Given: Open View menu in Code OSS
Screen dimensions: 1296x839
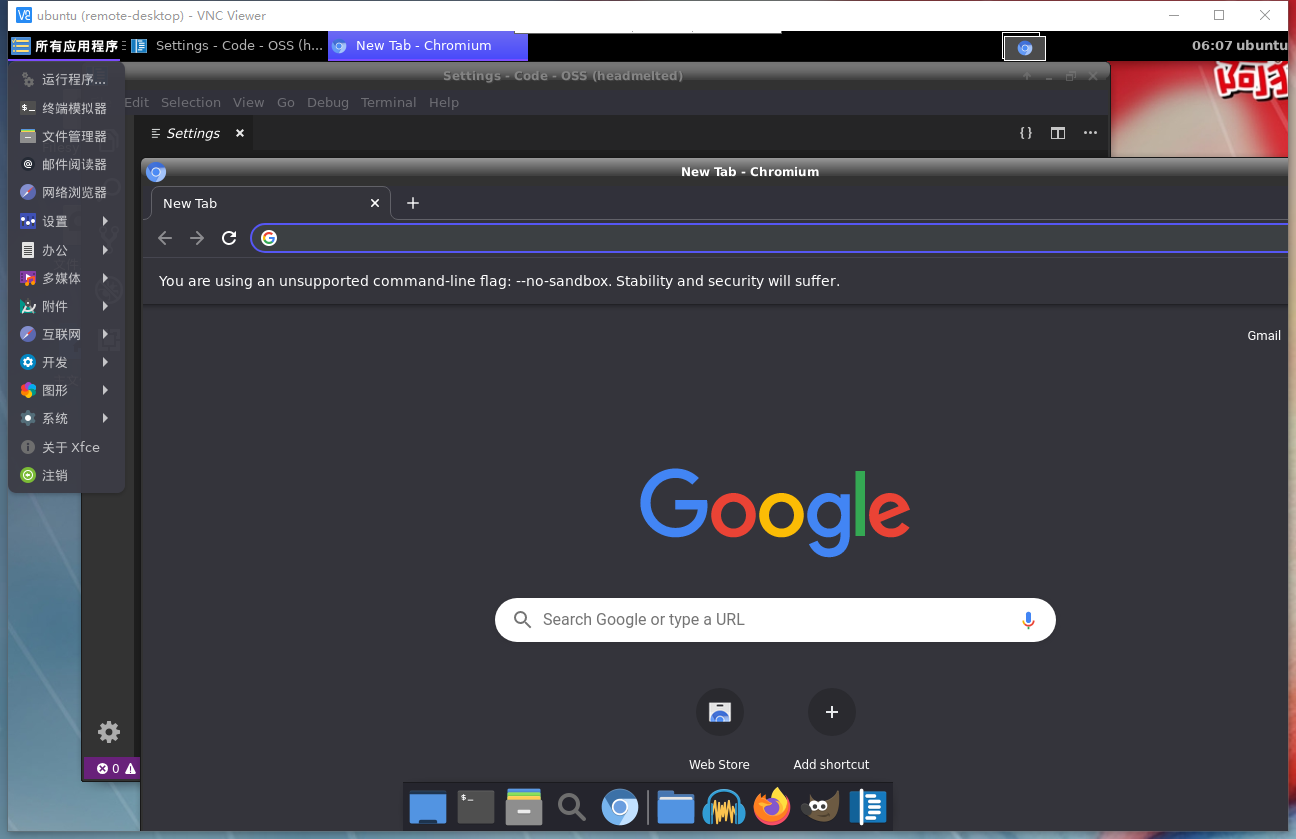Looking at the screenshot, I should (x=248, y=102).
